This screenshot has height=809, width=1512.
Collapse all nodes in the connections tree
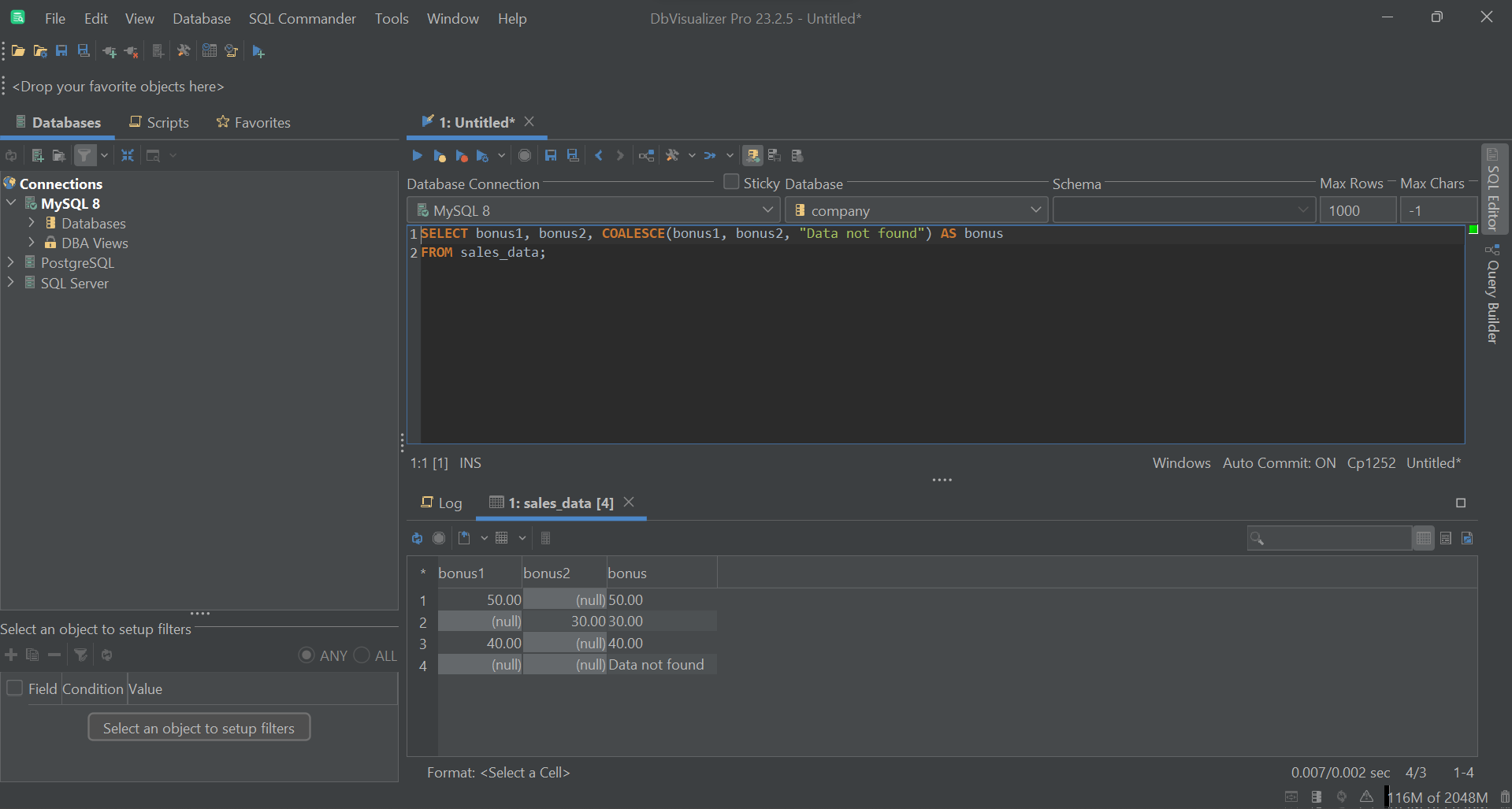127,155
